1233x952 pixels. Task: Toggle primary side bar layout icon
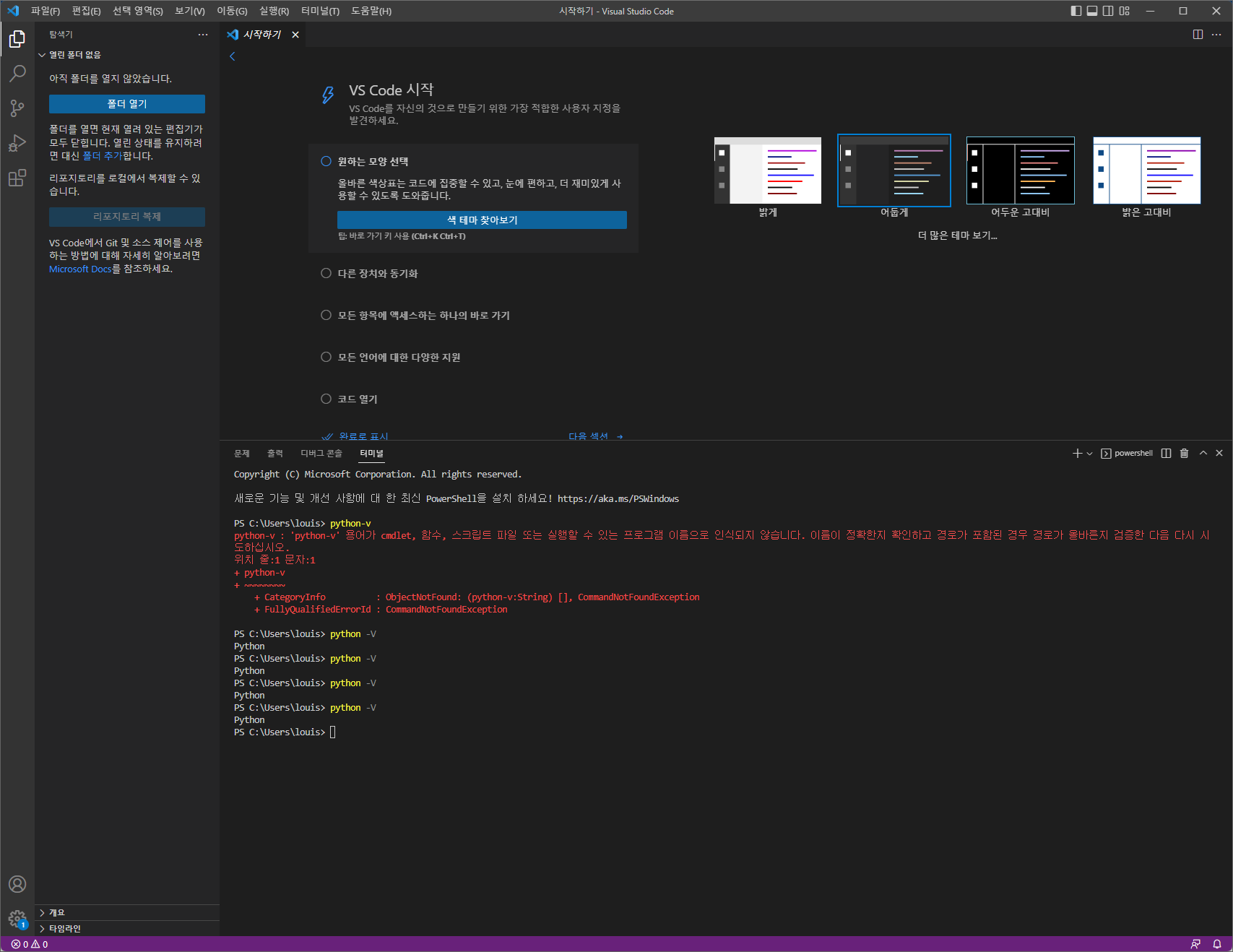1076,11
